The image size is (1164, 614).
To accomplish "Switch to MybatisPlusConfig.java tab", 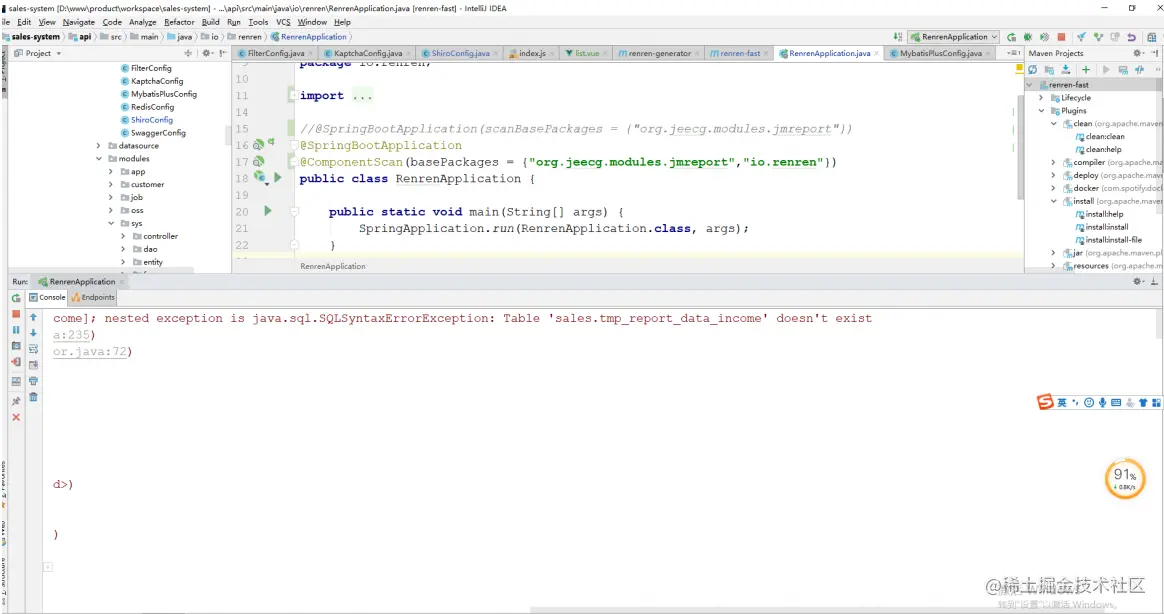I will click(941, 53).
